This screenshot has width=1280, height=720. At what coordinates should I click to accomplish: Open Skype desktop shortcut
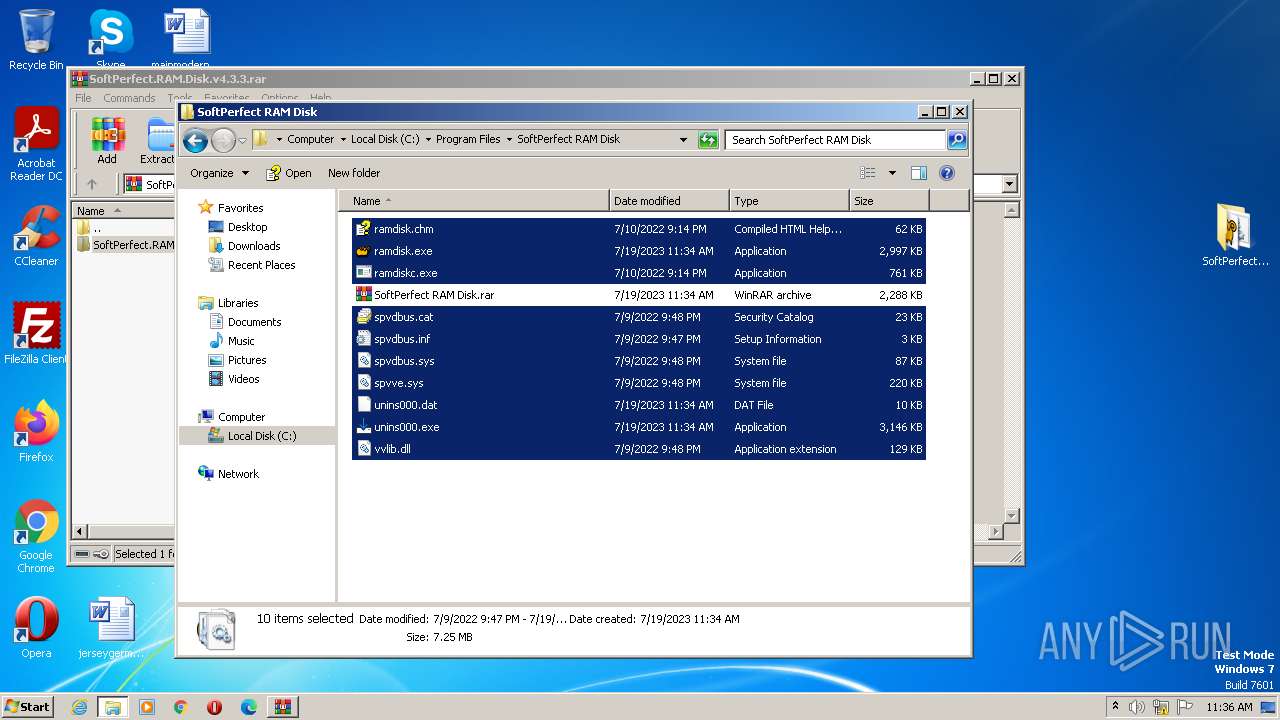coord(110,38)
